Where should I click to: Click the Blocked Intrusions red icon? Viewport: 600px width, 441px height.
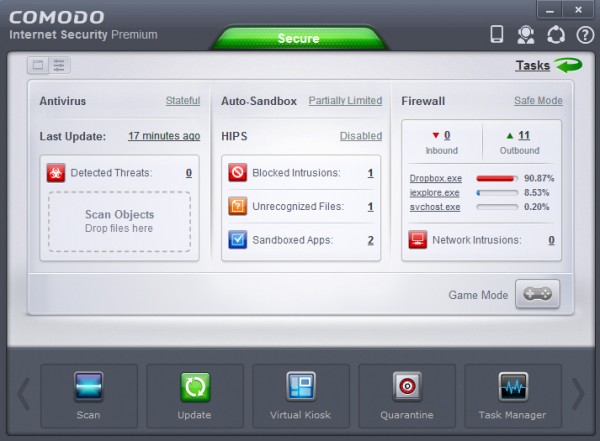[238, 172]
